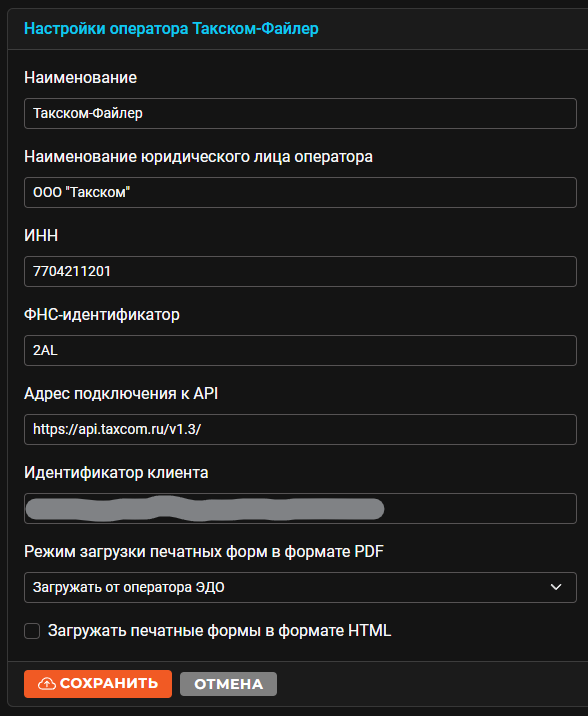Image resolution: width=588 pixels, height=716 pixels.
Task: Enable loading print forms in HTML checkbox
Action: (32, 631)
